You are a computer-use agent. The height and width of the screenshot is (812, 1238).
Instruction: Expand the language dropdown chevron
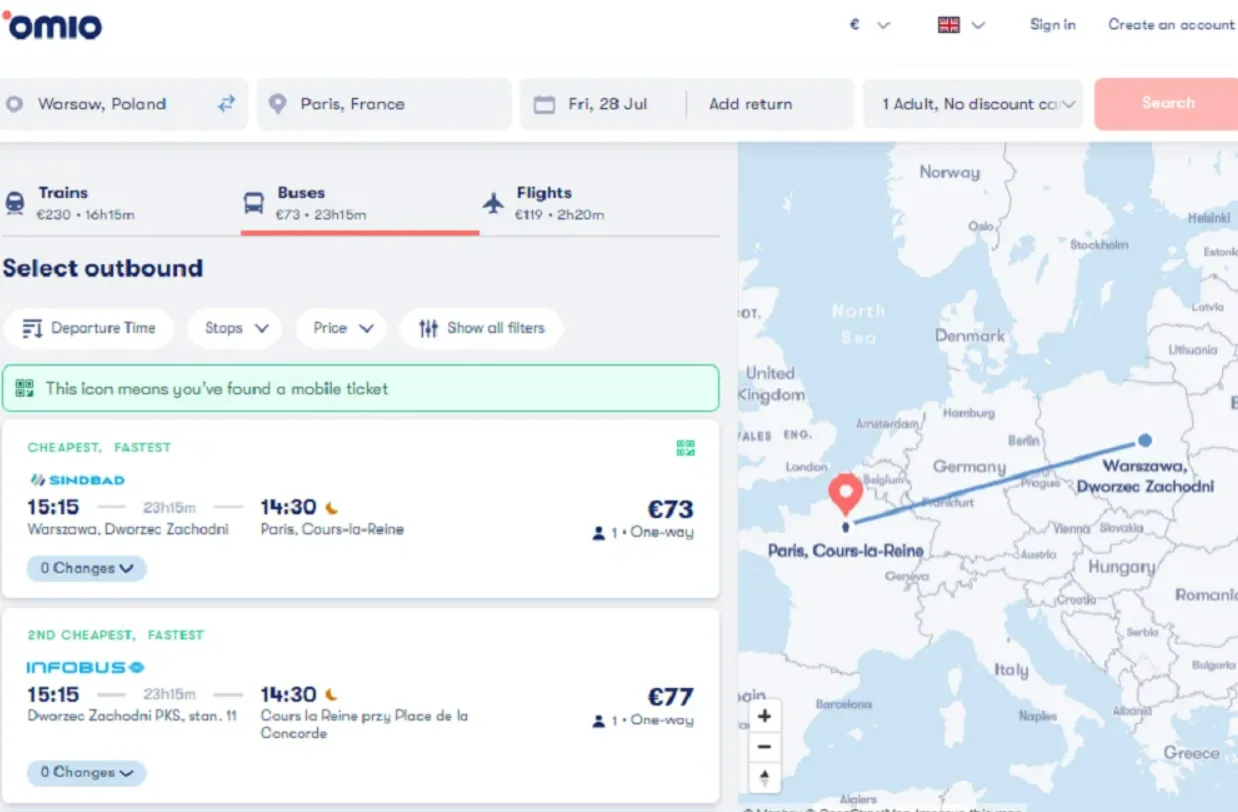tap(978, 25)
